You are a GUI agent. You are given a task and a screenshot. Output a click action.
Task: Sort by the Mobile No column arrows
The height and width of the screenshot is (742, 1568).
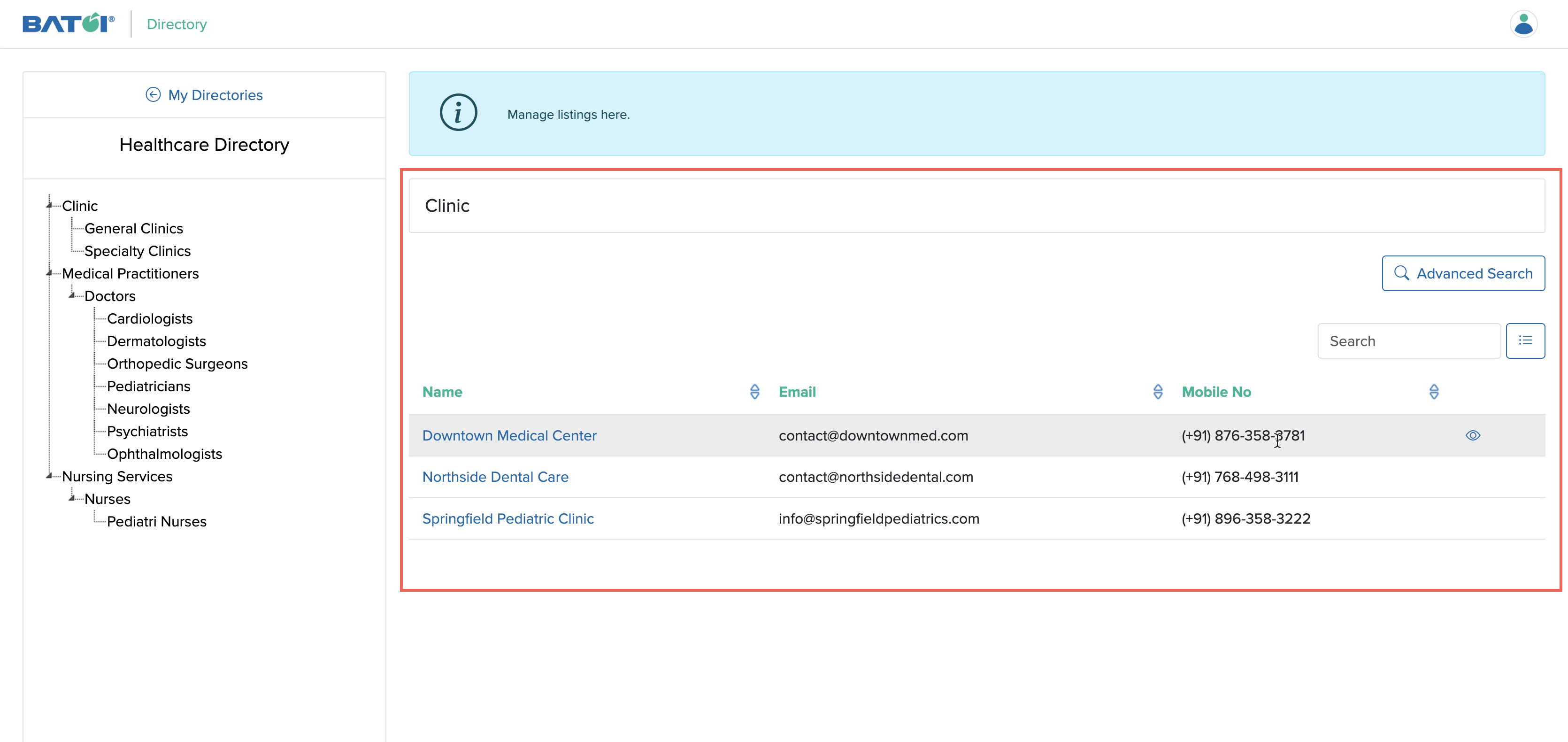[x=1433, y=391]
